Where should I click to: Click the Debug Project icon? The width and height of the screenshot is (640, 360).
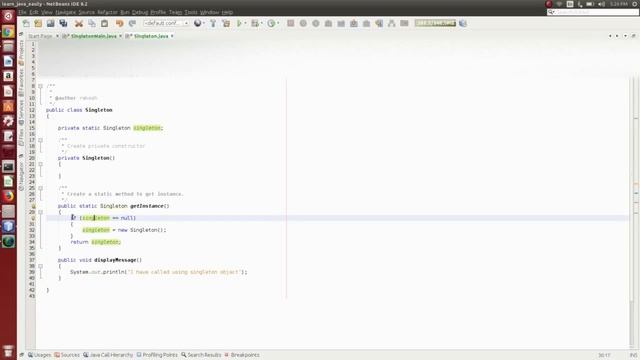(x=255, y=23)
